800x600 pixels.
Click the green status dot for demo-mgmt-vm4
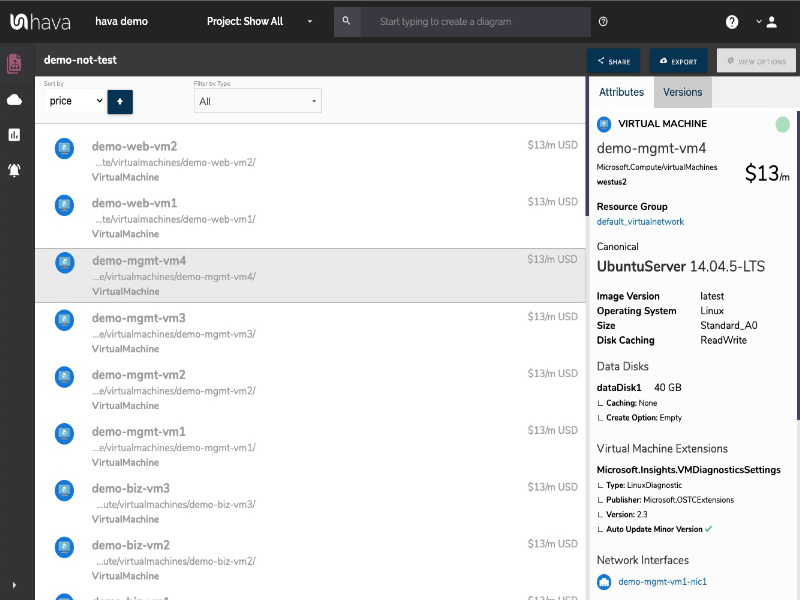[x=781, y=123]
